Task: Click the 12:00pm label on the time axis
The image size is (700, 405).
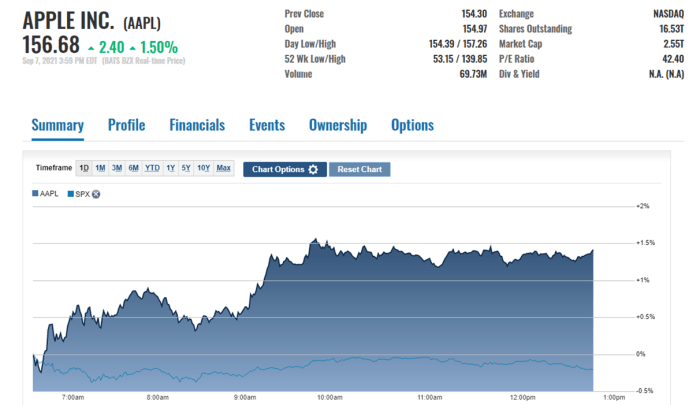Action: point(522,397)
